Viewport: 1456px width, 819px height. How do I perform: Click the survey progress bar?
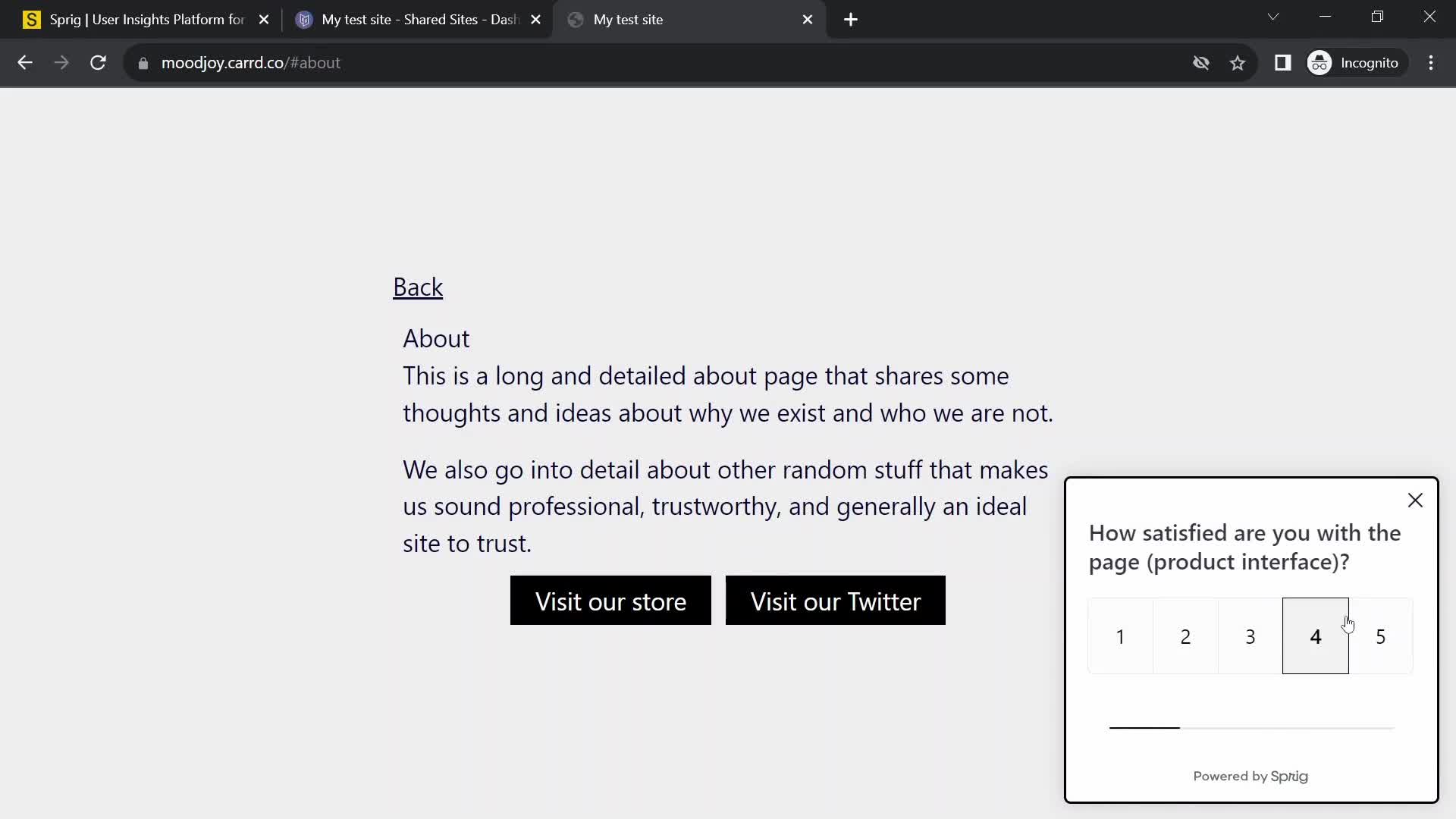coord(1250,726)
